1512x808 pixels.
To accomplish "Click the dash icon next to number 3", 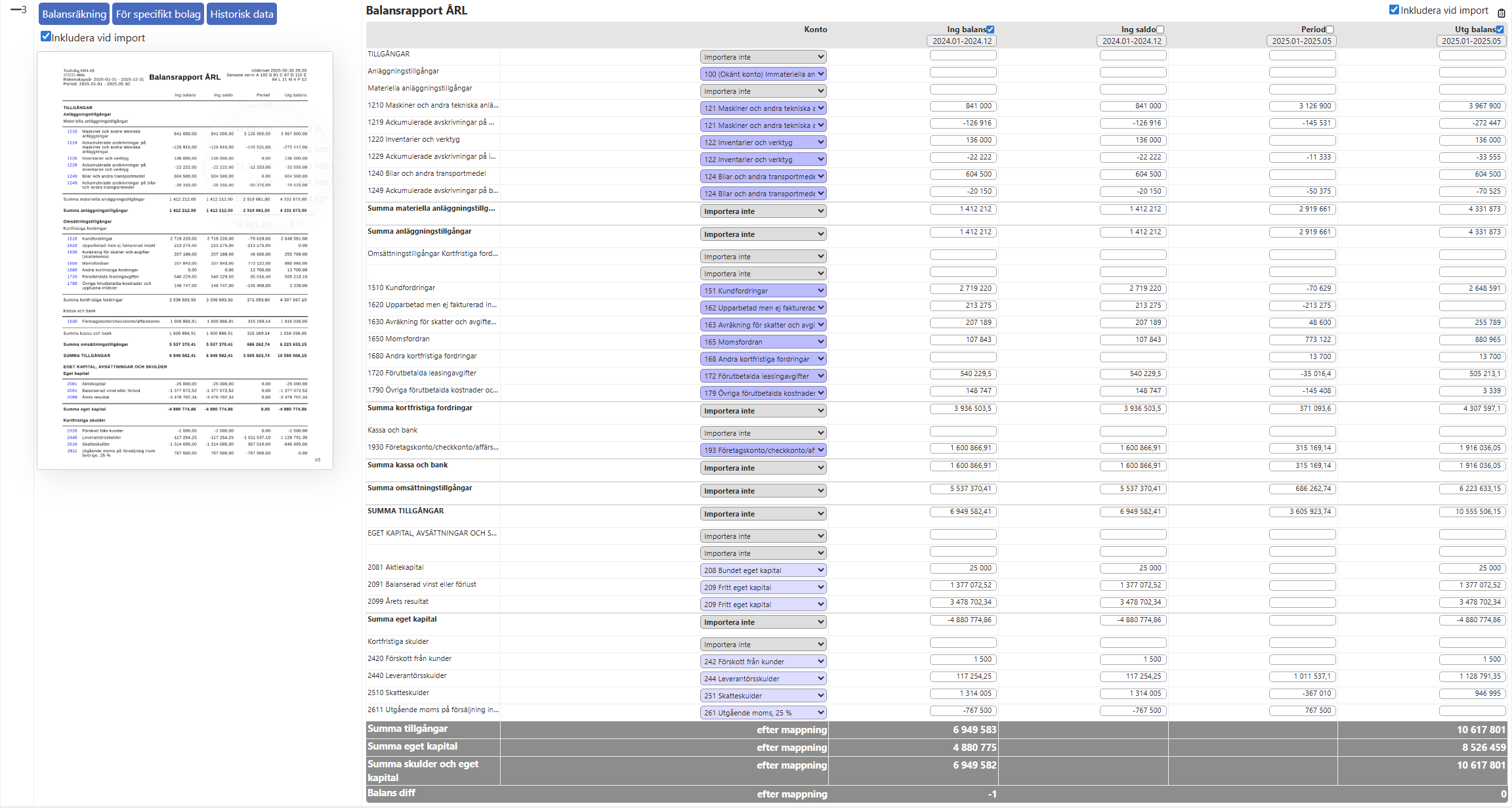I will coord(16,10).
